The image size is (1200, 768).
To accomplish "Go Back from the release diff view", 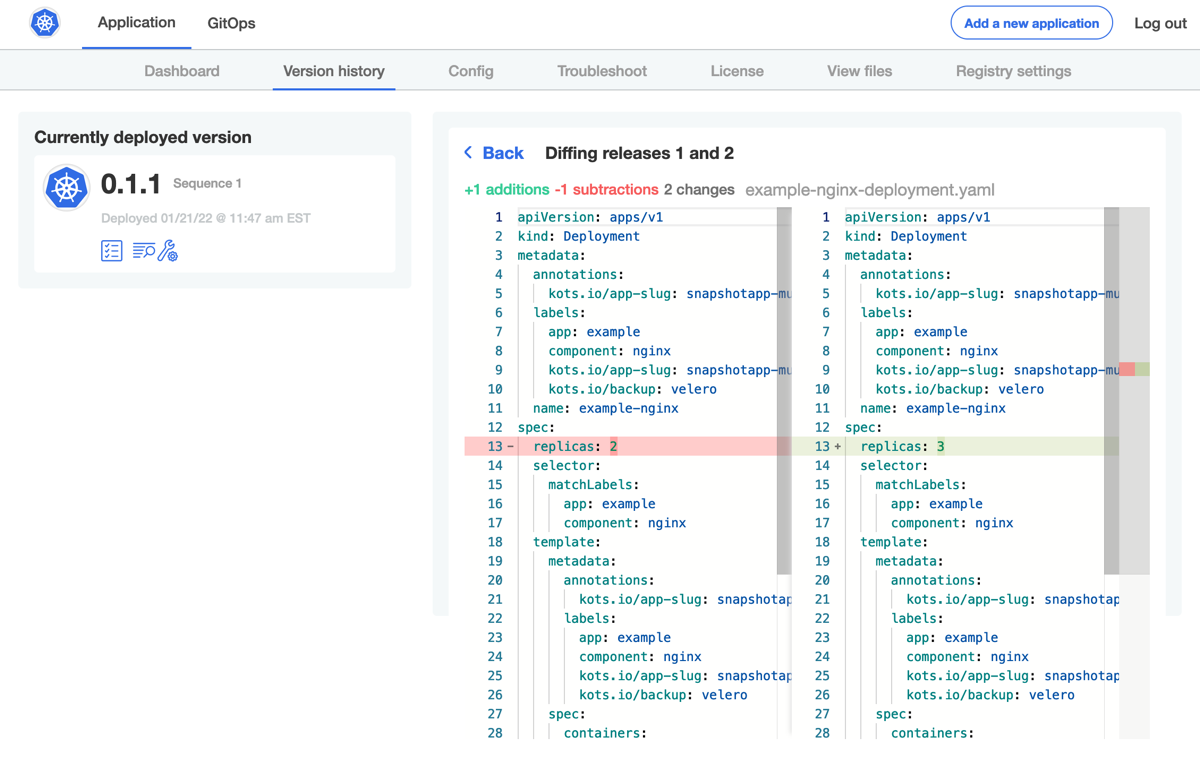I will click(494, 153).
